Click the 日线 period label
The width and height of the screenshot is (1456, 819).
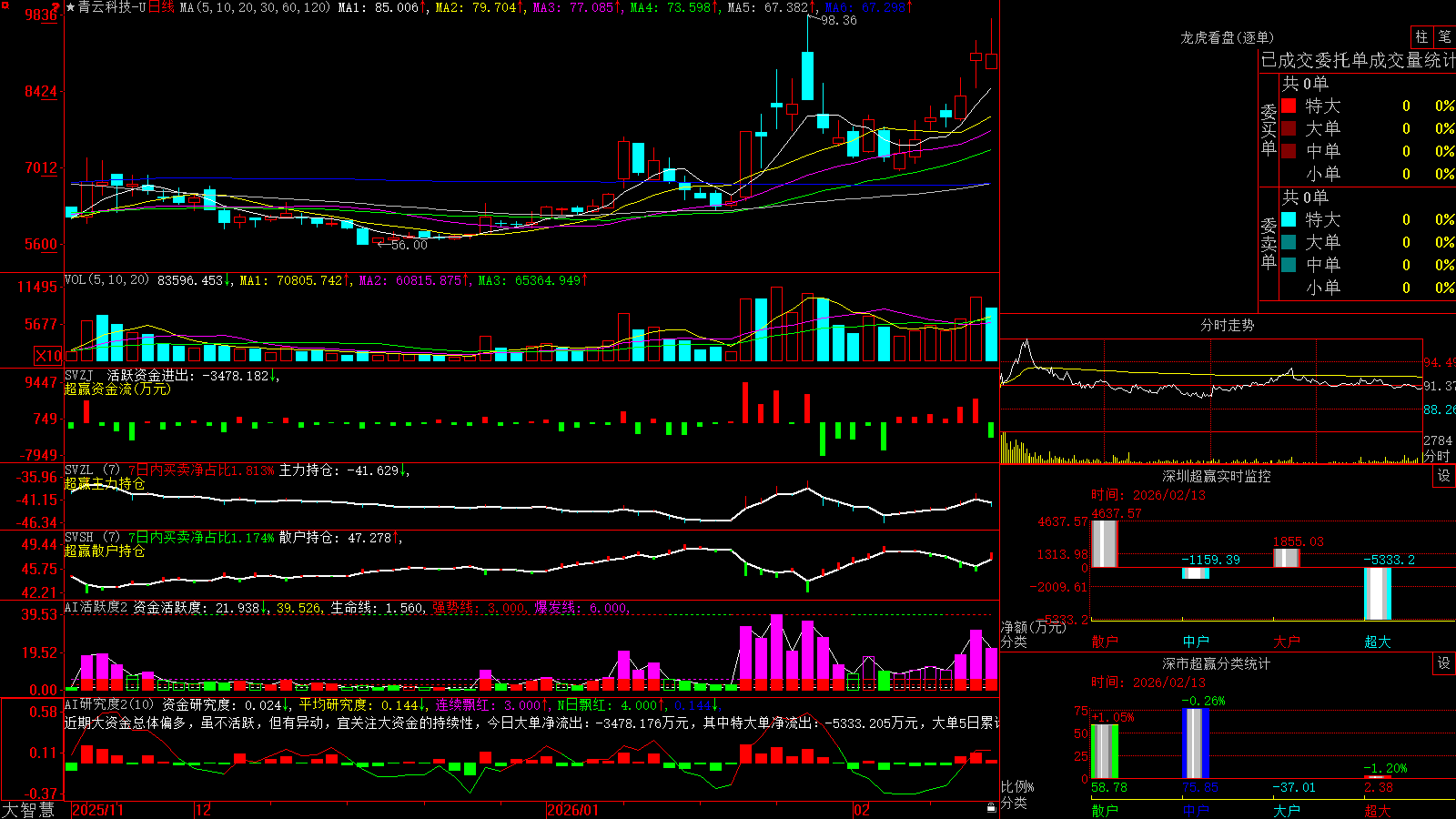[x=161, y=7]
